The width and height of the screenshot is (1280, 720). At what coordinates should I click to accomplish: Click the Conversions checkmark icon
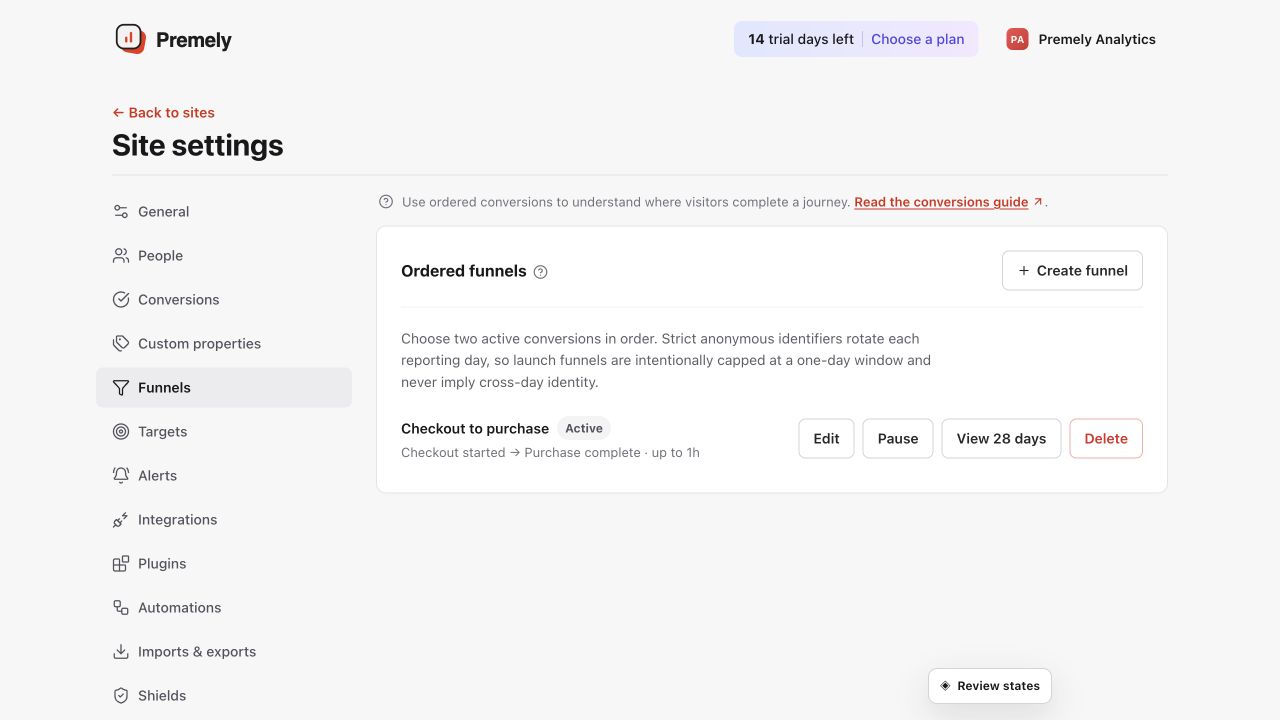(x=121, y=300)
